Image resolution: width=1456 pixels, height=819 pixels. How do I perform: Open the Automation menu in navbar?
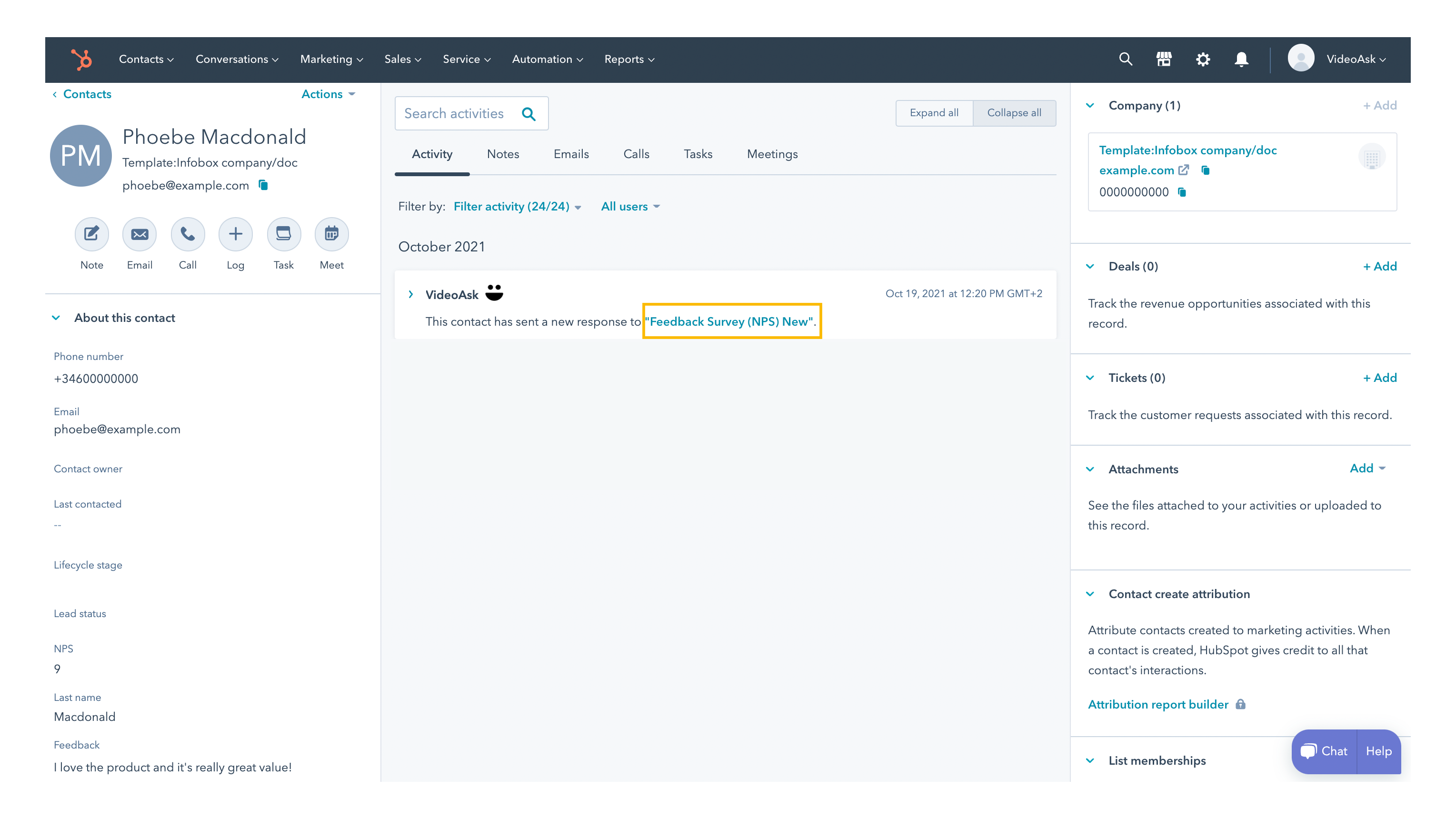coord(547,60)
